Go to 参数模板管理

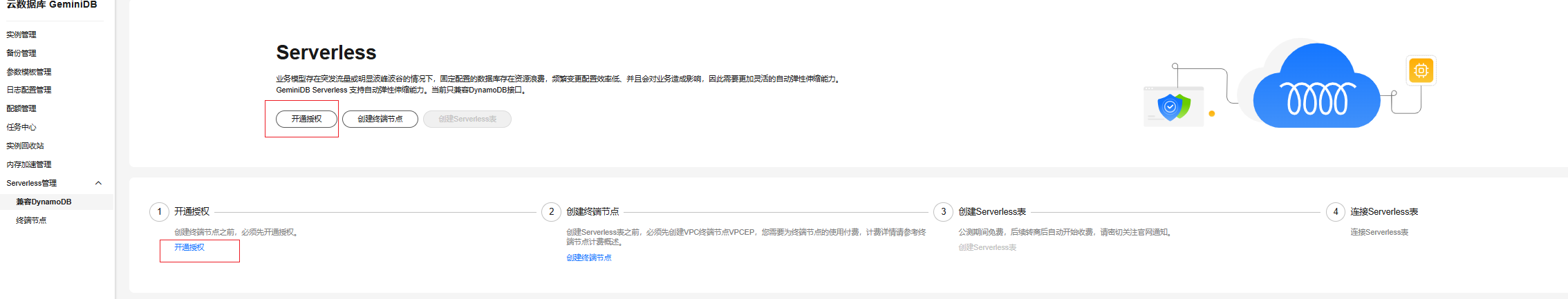[x=29, y=72]
